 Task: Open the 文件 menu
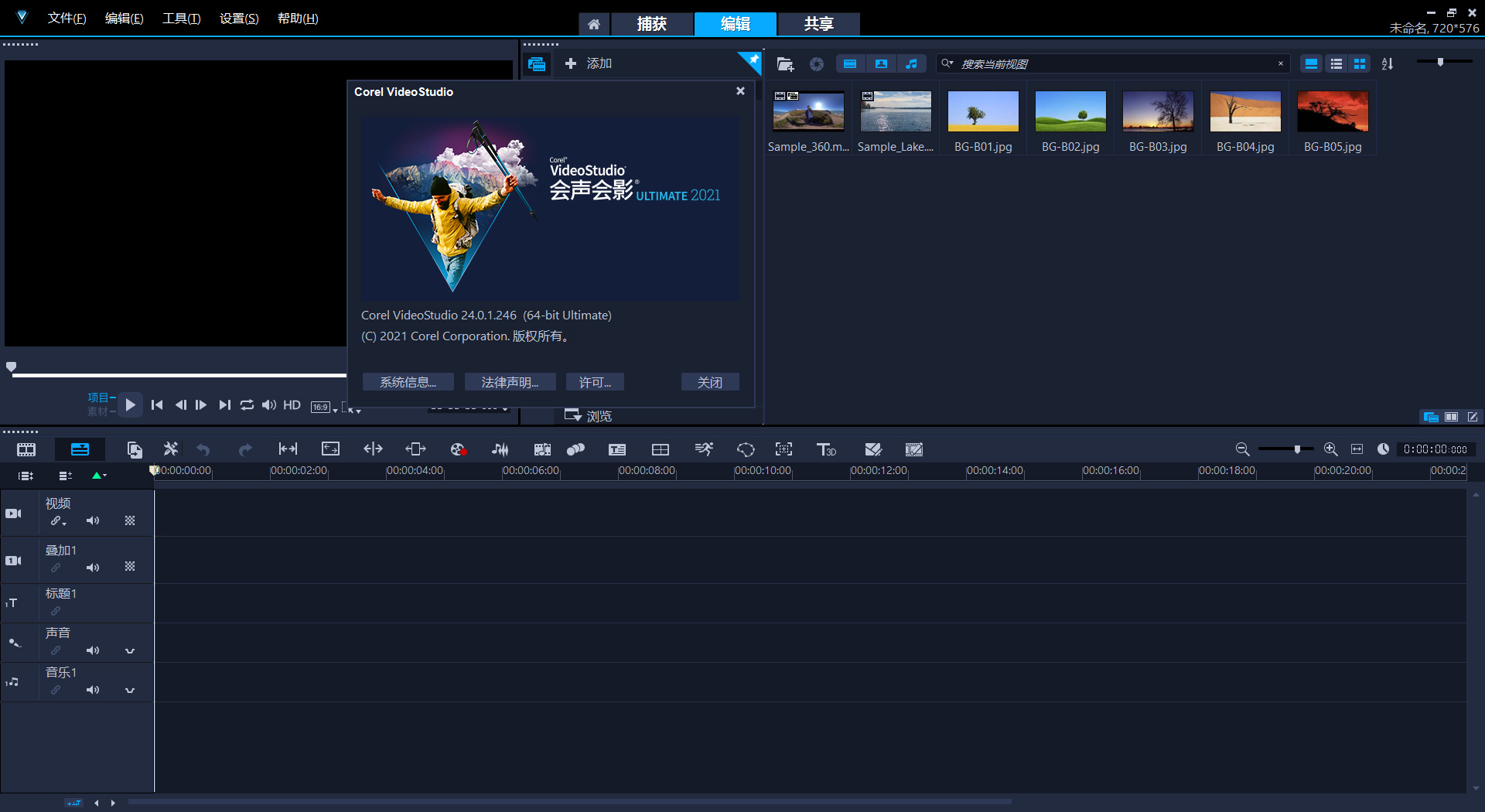click(x=67, y=19)
